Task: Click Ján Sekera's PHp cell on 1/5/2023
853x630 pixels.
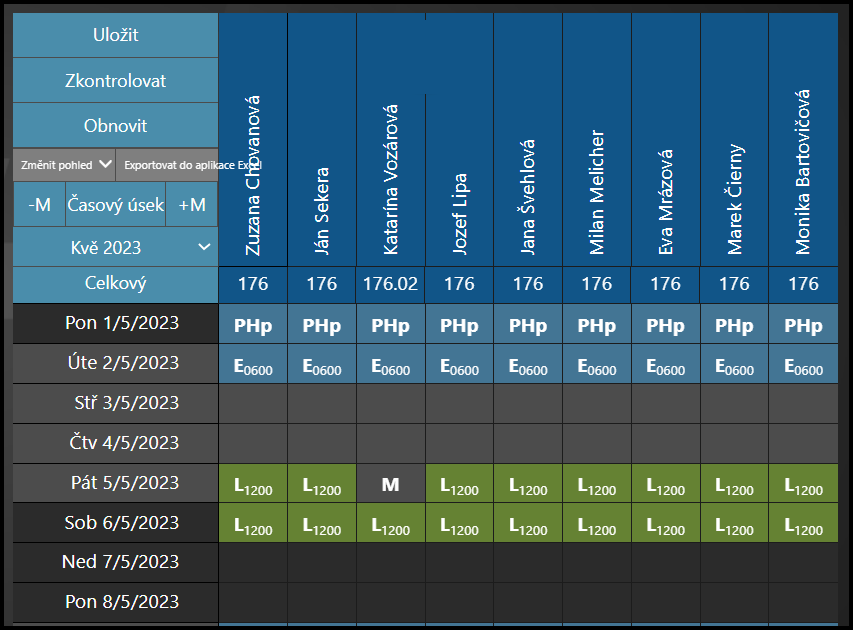Action: (x=322, y=326)
